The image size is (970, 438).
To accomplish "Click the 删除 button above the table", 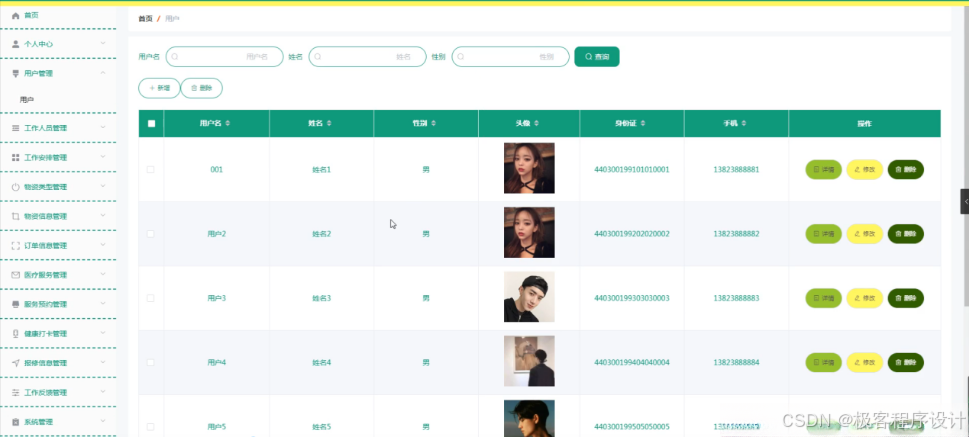I will (202, 88).
